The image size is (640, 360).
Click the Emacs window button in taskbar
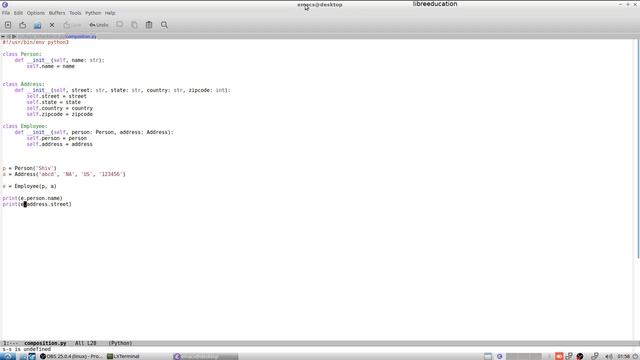coord(205,356)
